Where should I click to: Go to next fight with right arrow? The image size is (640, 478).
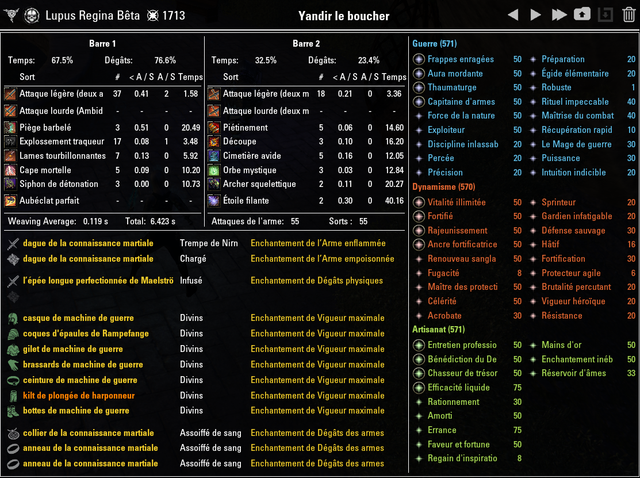coord(535,15)
